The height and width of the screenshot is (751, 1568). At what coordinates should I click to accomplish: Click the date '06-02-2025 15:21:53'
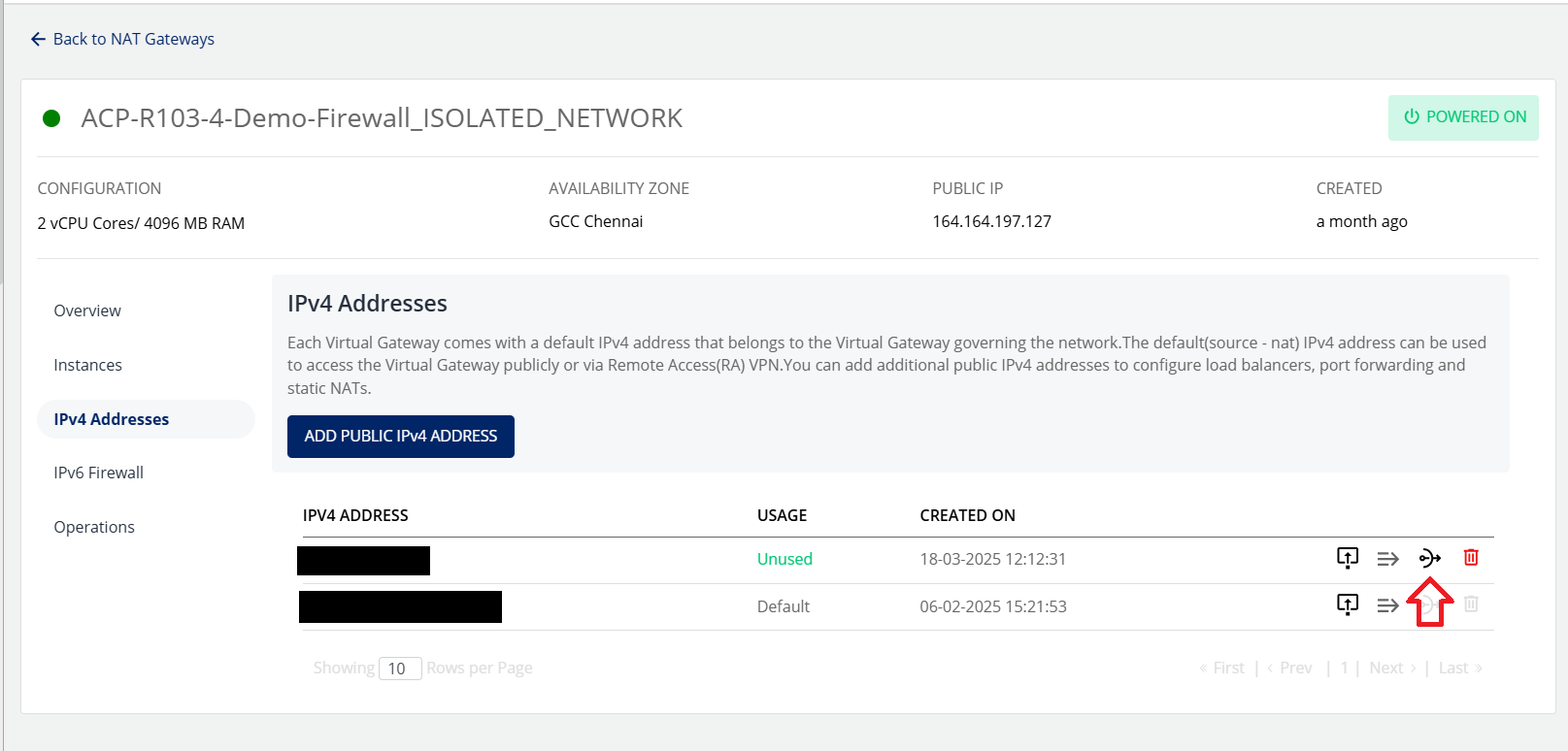pyautogui.click(x=993, y=606)
